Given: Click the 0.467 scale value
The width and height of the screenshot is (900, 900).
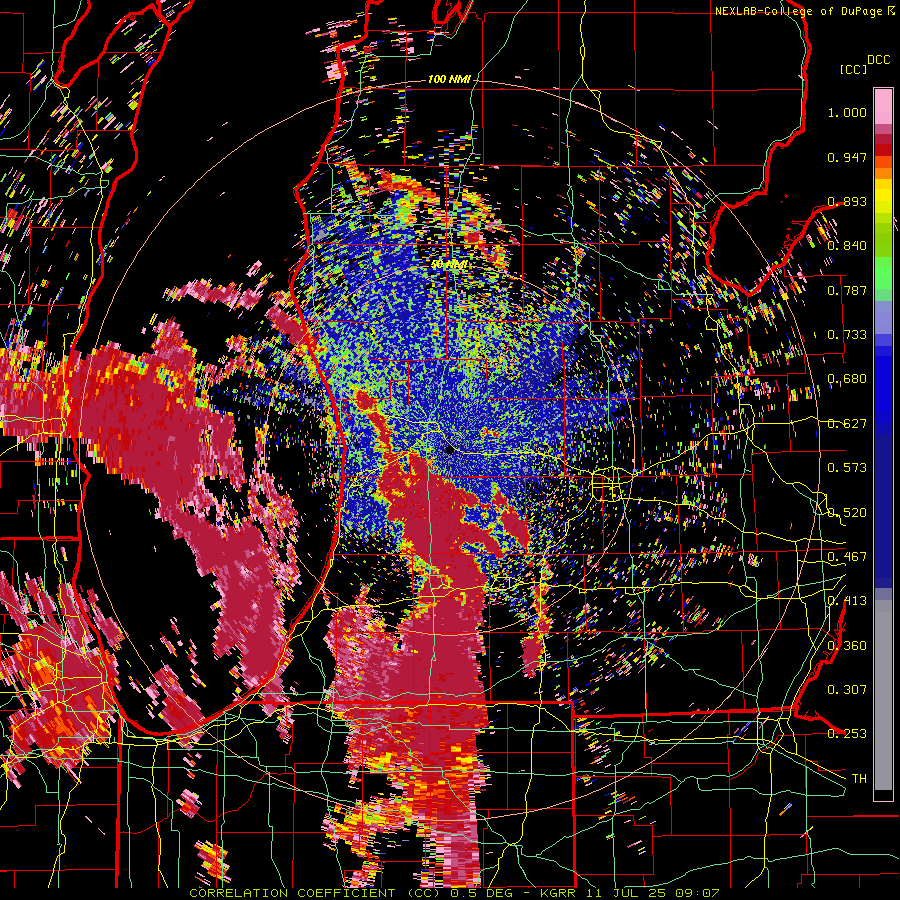Looking at the screenshot, I should pos(847,557).
